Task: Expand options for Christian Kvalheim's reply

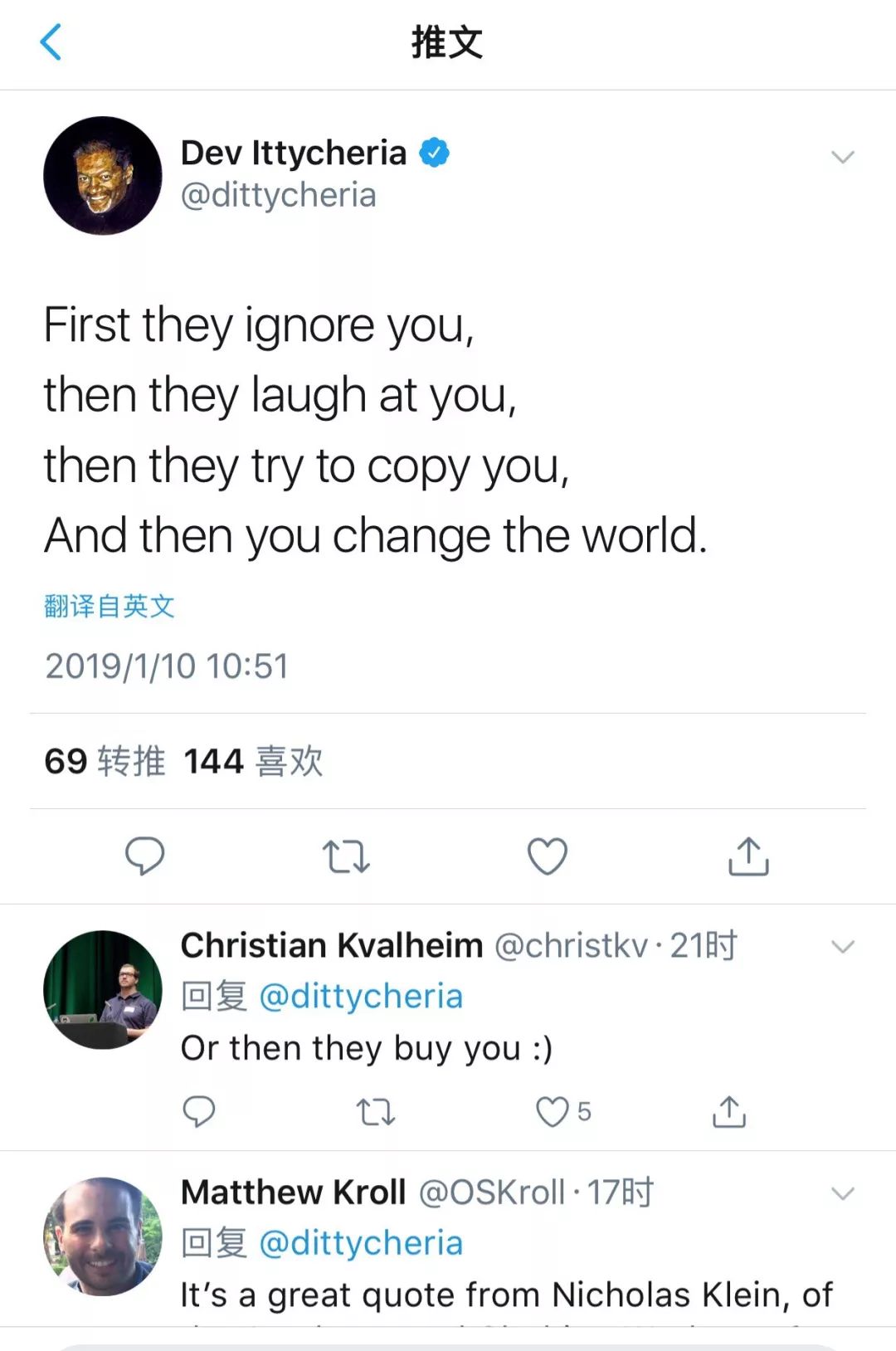Action: 842,947
